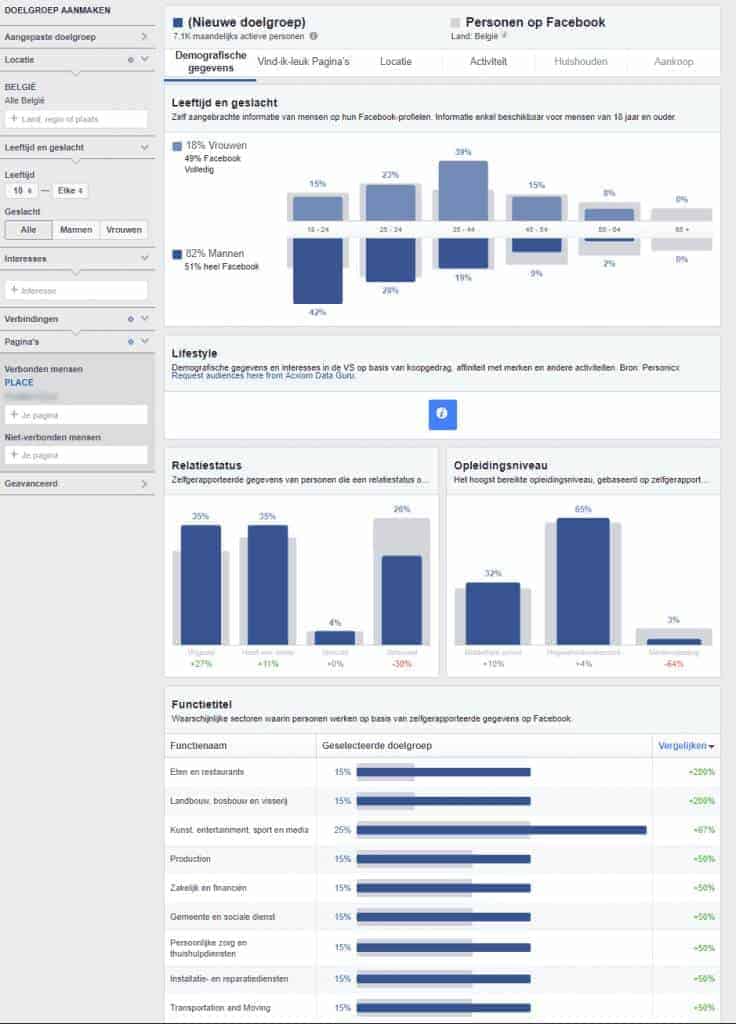The width and height of the screenshot is (736, 1024).
Task: Switch to the Locatie tab
Action: pyautogui.click(x=396, y=62)
